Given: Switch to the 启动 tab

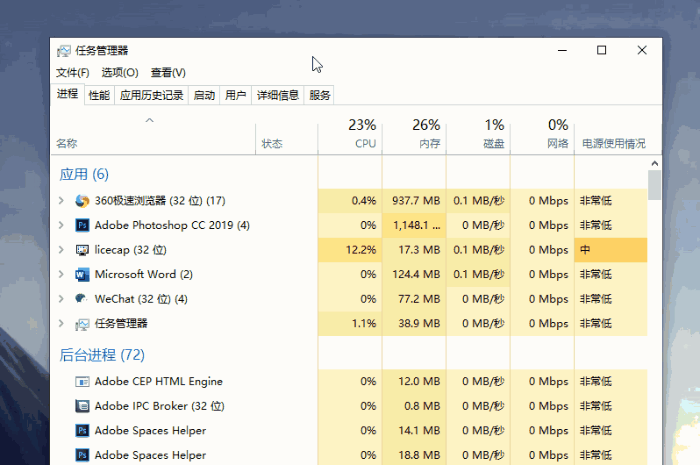Looking at the screenshot, I should pos(204,95).
